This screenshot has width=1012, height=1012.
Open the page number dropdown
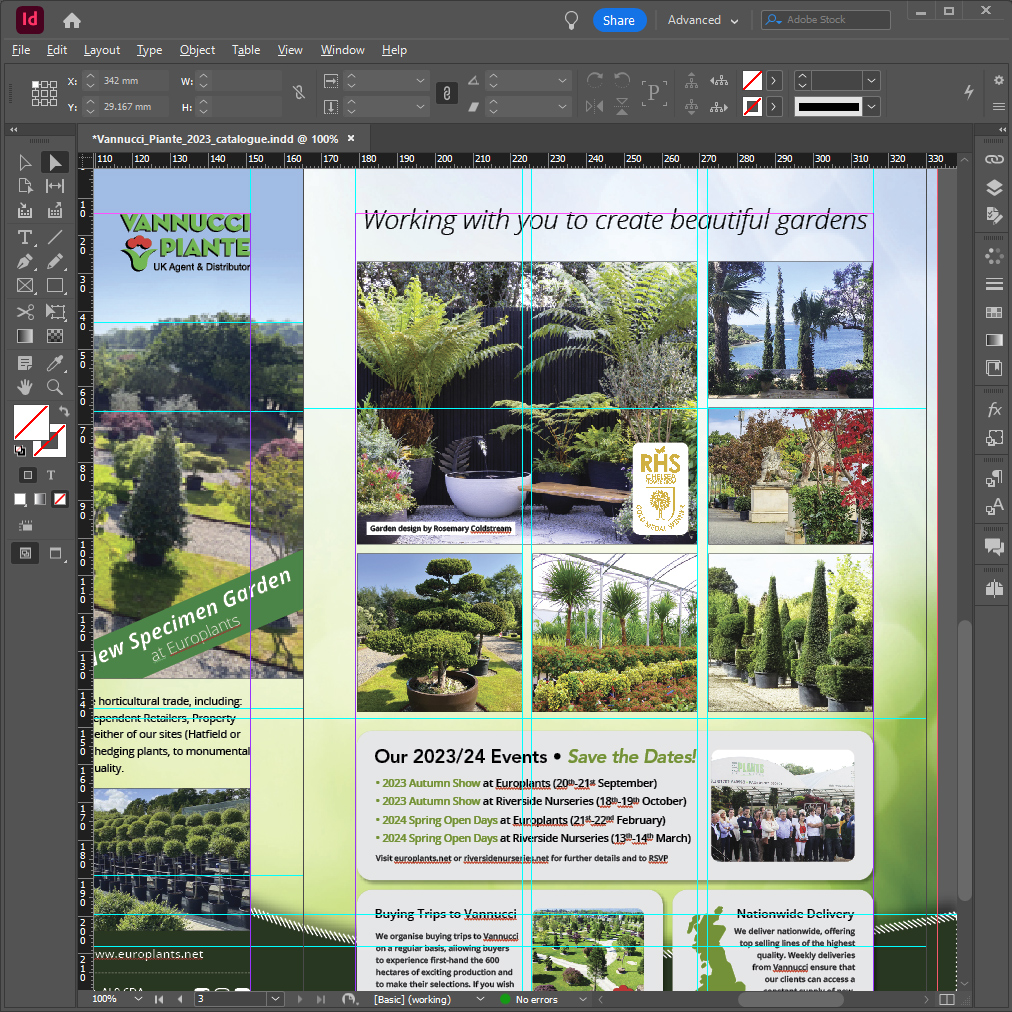[x=276, y=999]
